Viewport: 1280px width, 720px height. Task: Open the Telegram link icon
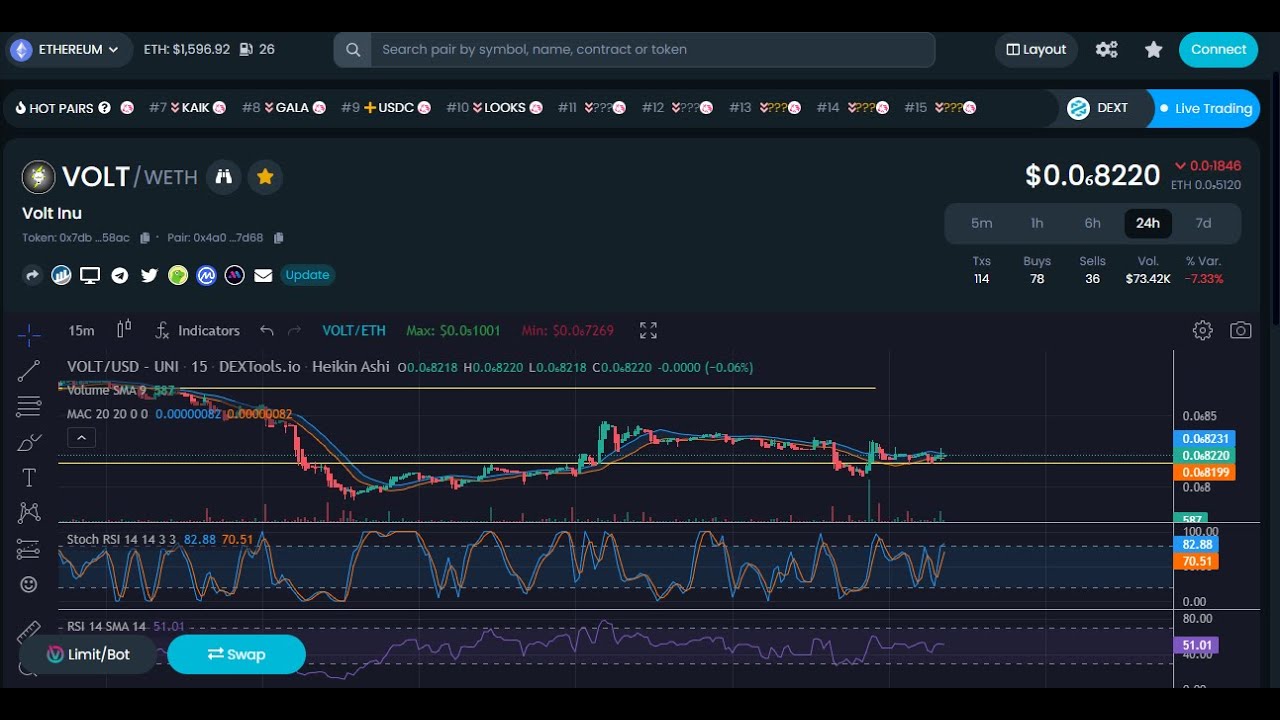[119, 275]
